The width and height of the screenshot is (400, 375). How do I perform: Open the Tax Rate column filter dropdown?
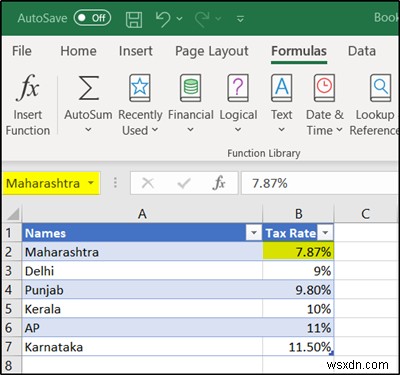(326, 233)
